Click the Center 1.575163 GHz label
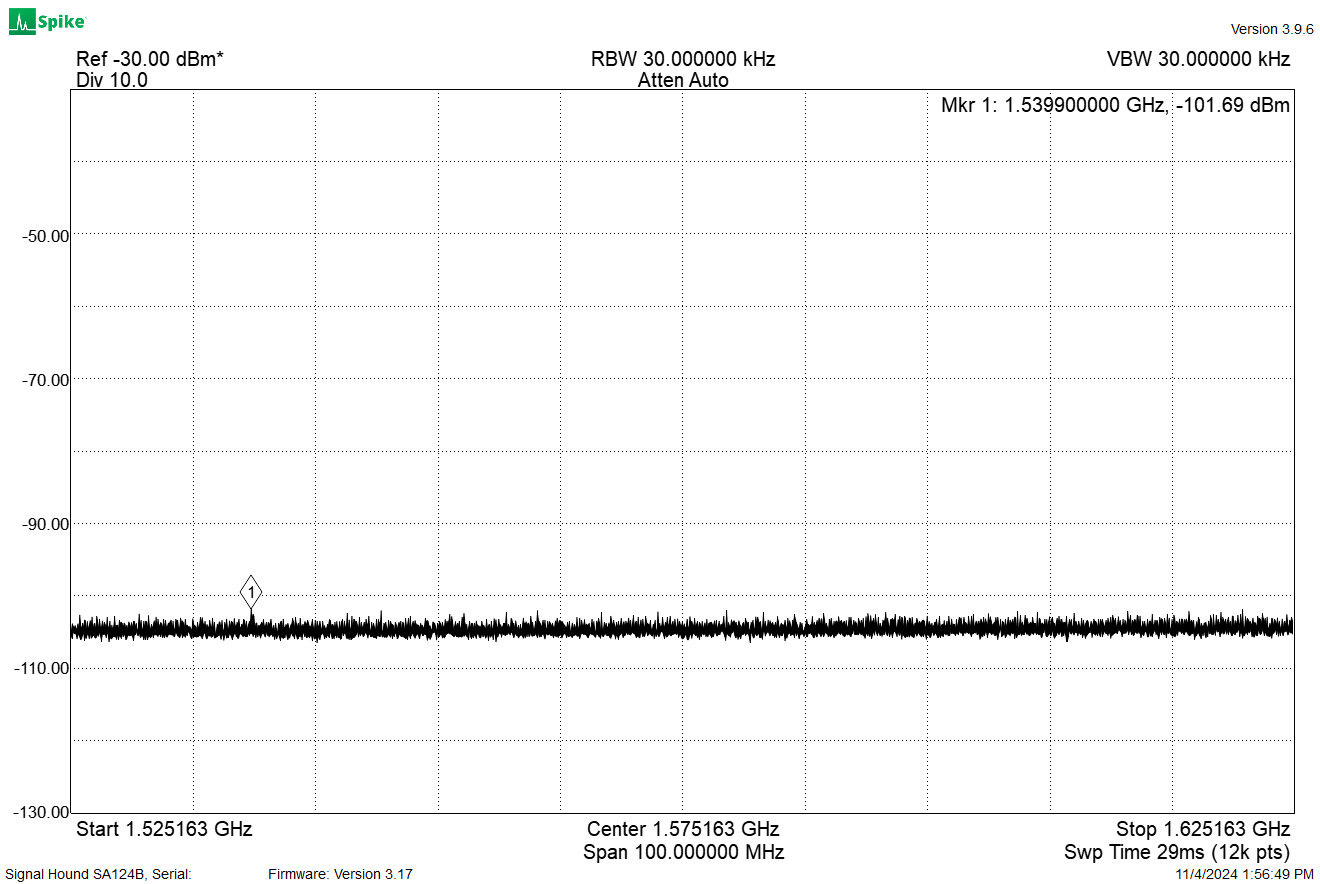This screenshot has width=1320, height=884. click(x=683, y=829)
